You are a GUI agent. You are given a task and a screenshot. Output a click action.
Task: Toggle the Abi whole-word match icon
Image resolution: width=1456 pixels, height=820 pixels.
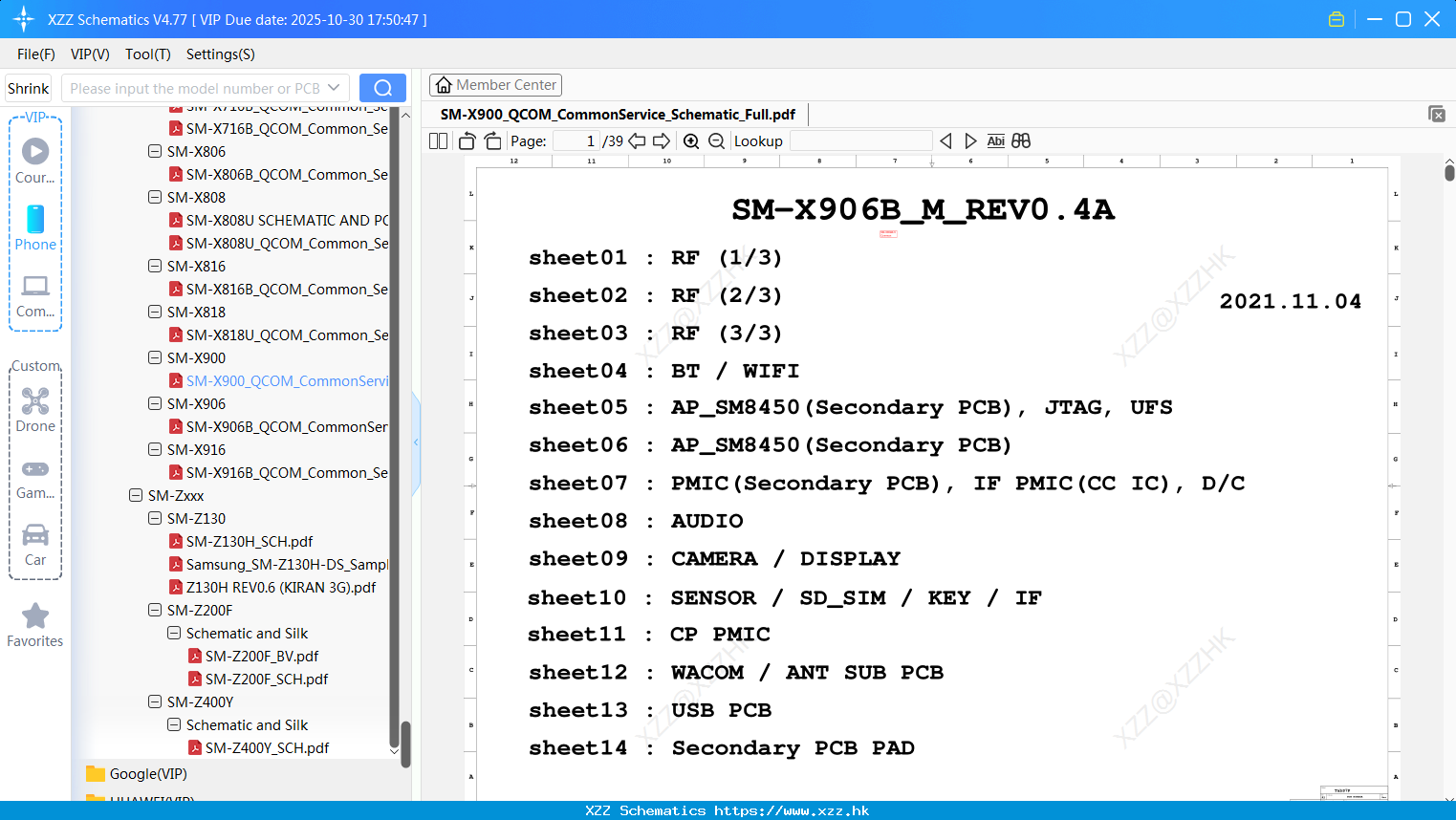pyautogui.click(x=995, y=141)
